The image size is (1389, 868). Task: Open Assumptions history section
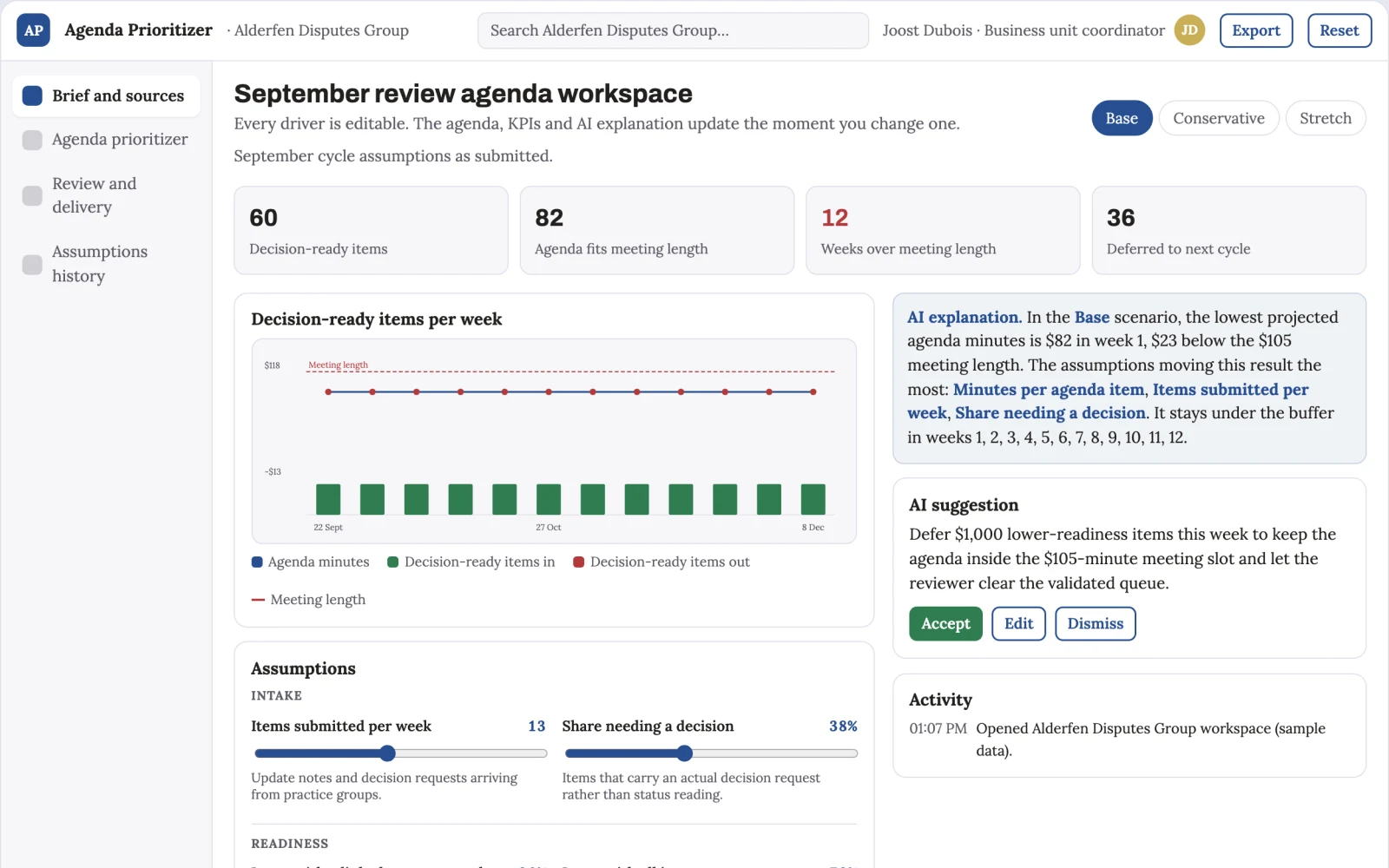[106, 264]
